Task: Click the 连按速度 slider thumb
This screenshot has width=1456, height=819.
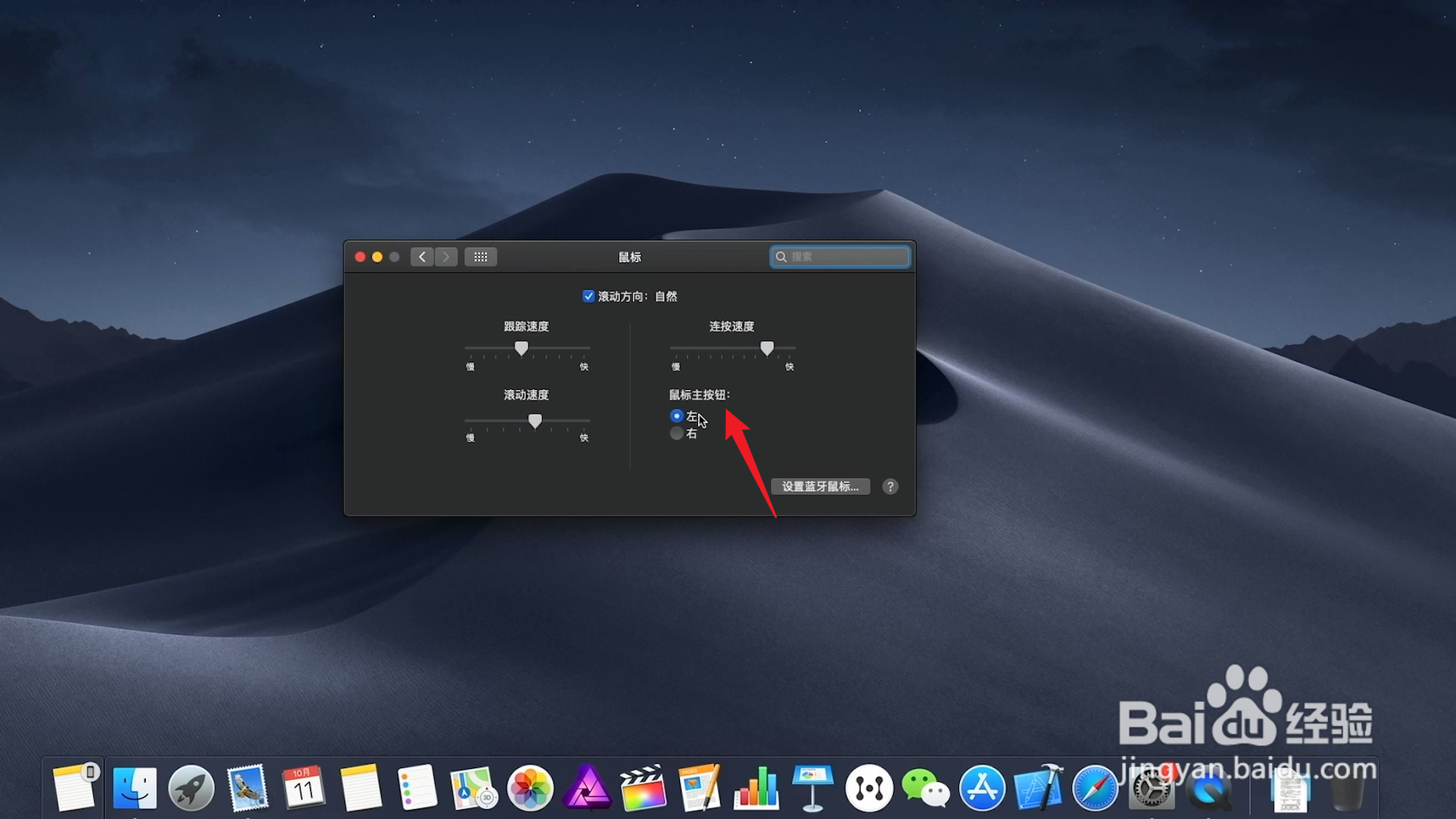Action: (767, 348)
